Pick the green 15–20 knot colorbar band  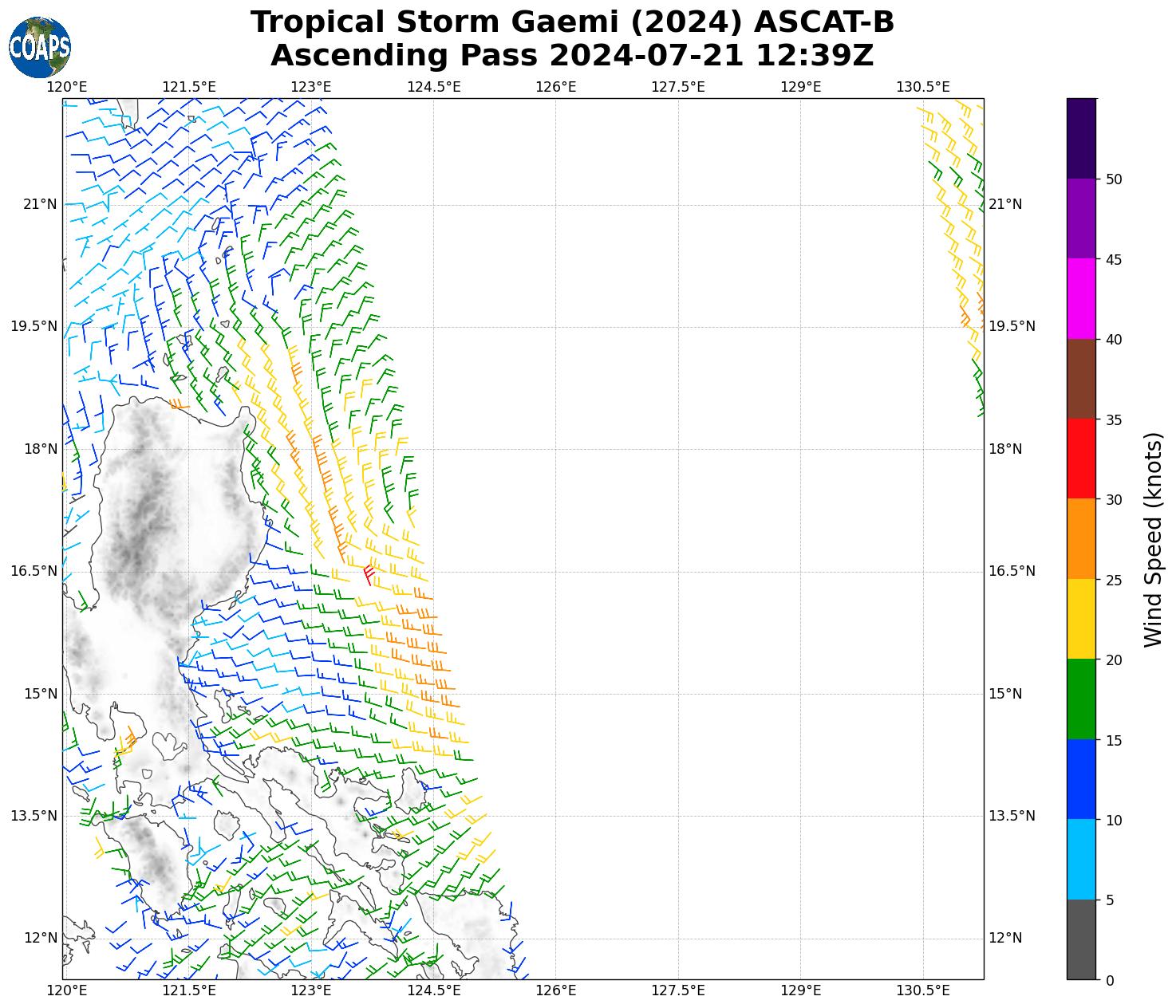[x=1081, y=699]
